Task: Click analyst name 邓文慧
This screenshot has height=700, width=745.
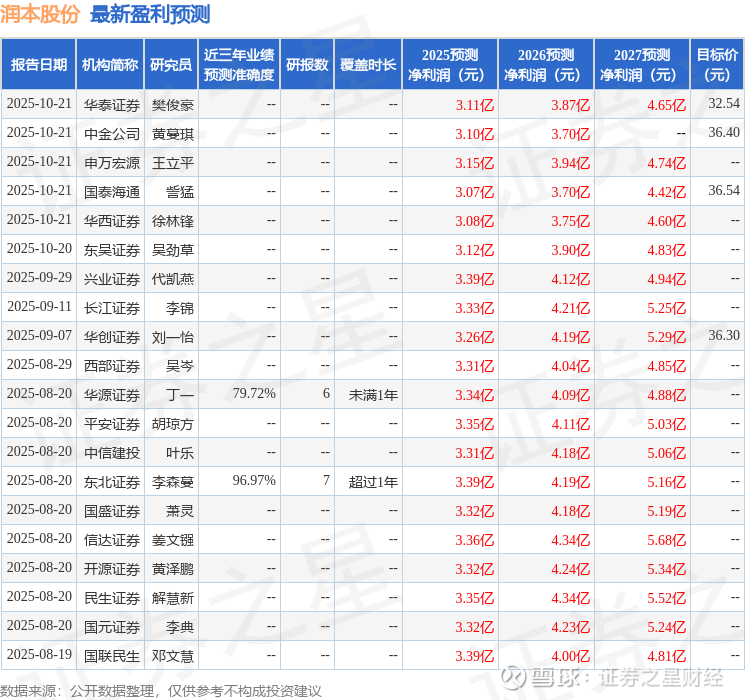Action: [x=172, y=656]
